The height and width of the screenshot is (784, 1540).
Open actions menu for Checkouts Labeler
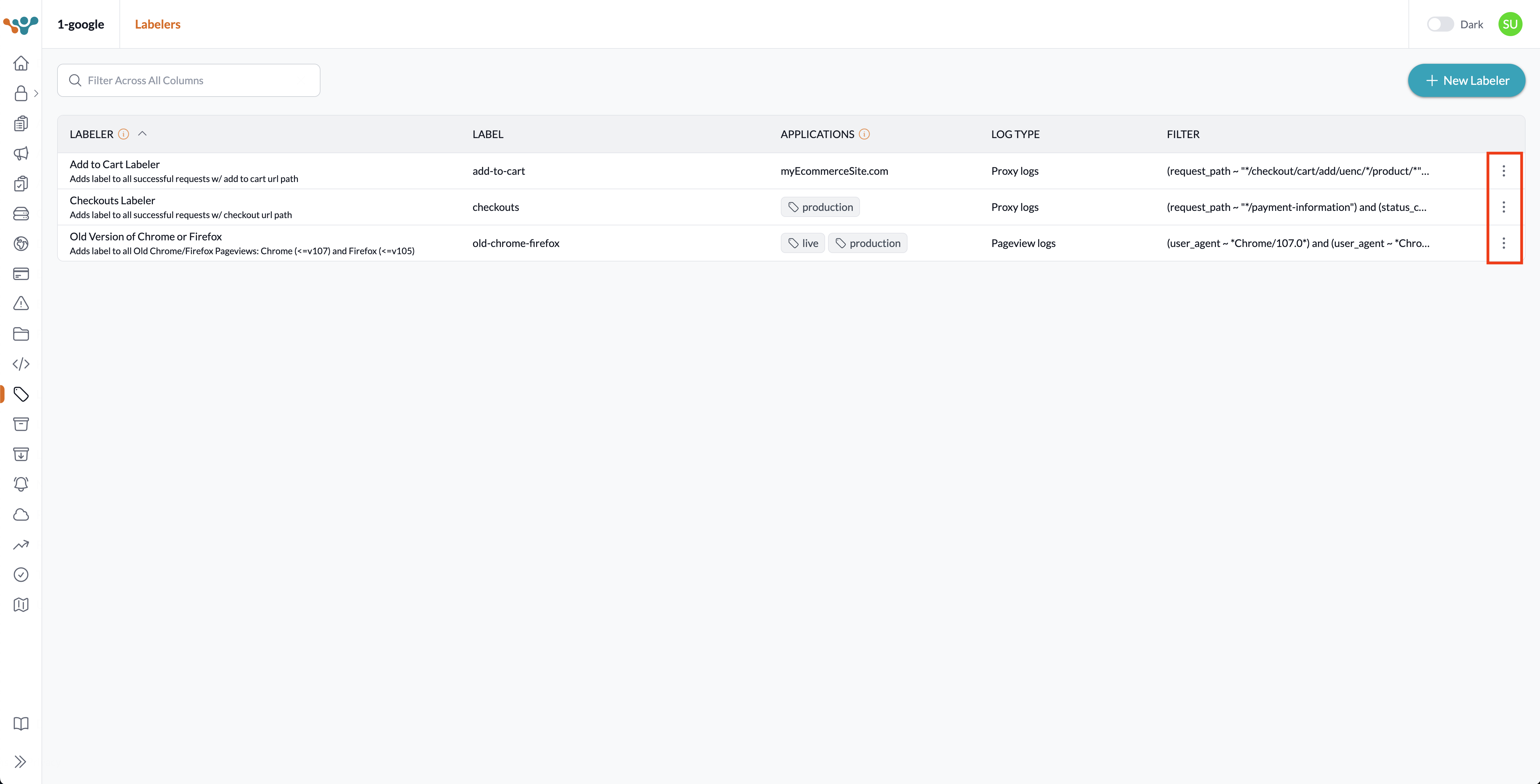coord(1504,207)
